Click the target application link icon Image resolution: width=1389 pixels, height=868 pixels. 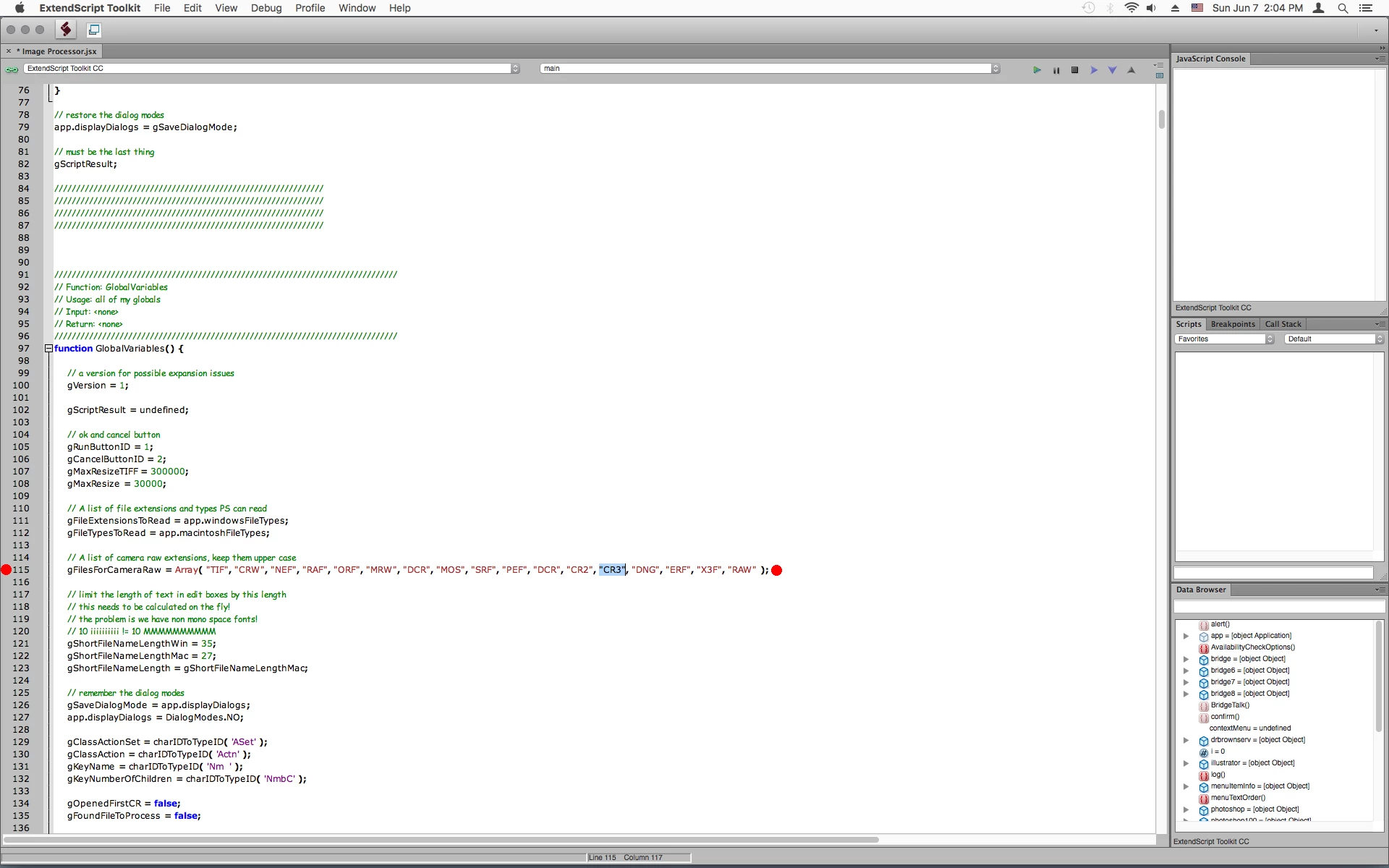(x=12, y=69)
